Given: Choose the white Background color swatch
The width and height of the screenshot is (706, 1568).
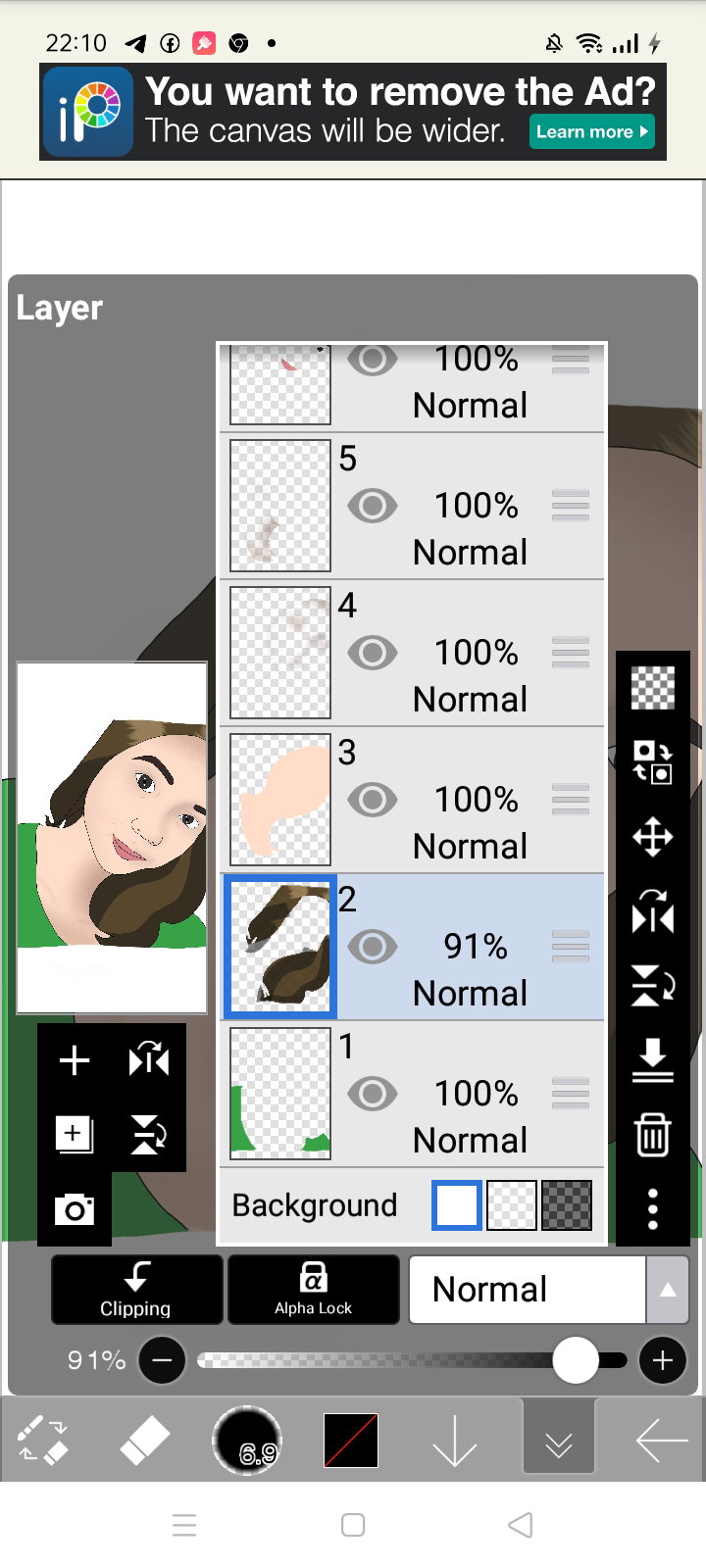Looking at the screenshot, I should coord(457,1205).
